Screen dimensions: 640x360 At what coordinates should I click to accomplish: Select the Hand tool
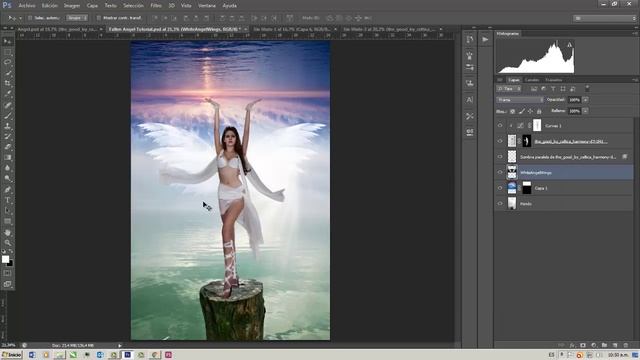coord(7,232)
